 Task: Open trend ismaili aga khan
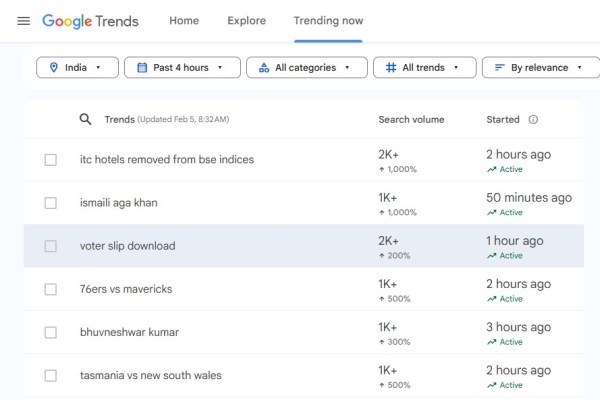click(x=119, y=203)
